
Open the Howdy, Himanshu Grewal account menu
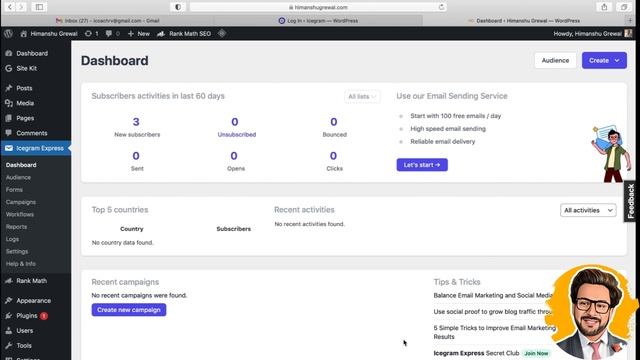pyautogui.click(x=592, y=34)
